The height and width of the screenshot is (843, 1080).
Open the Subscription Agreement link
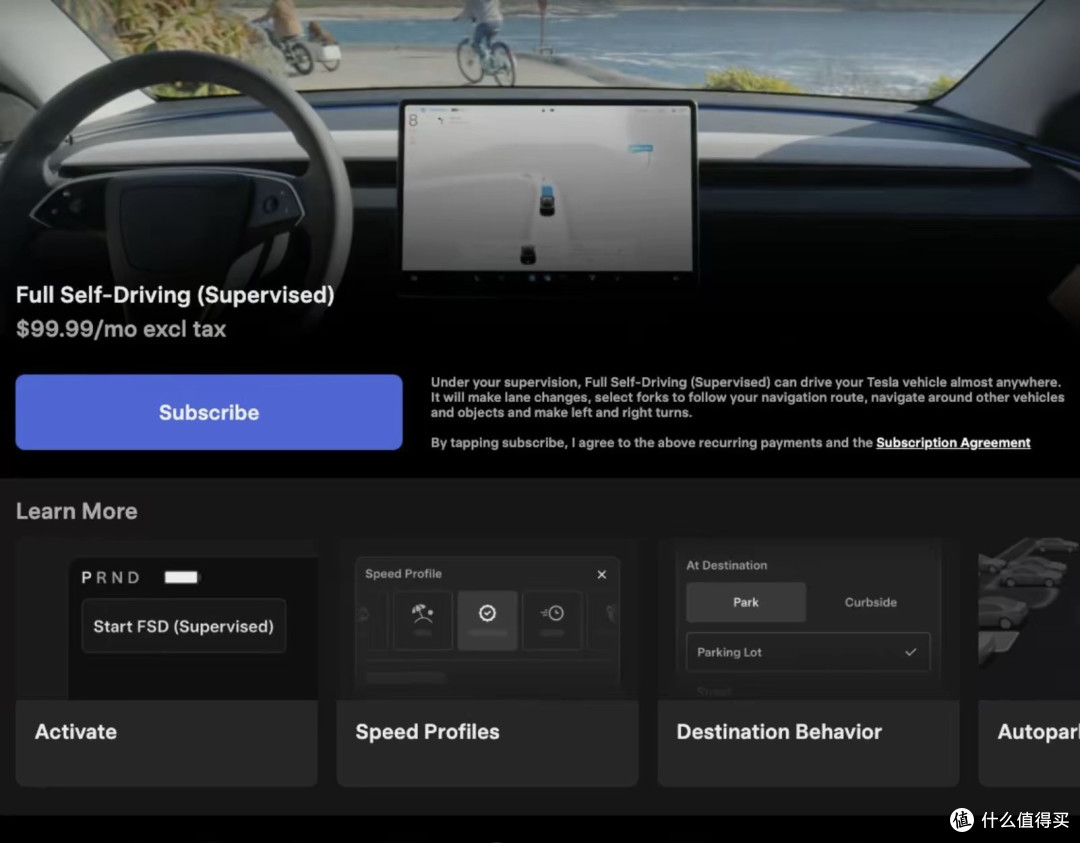[x=953, y=443]
